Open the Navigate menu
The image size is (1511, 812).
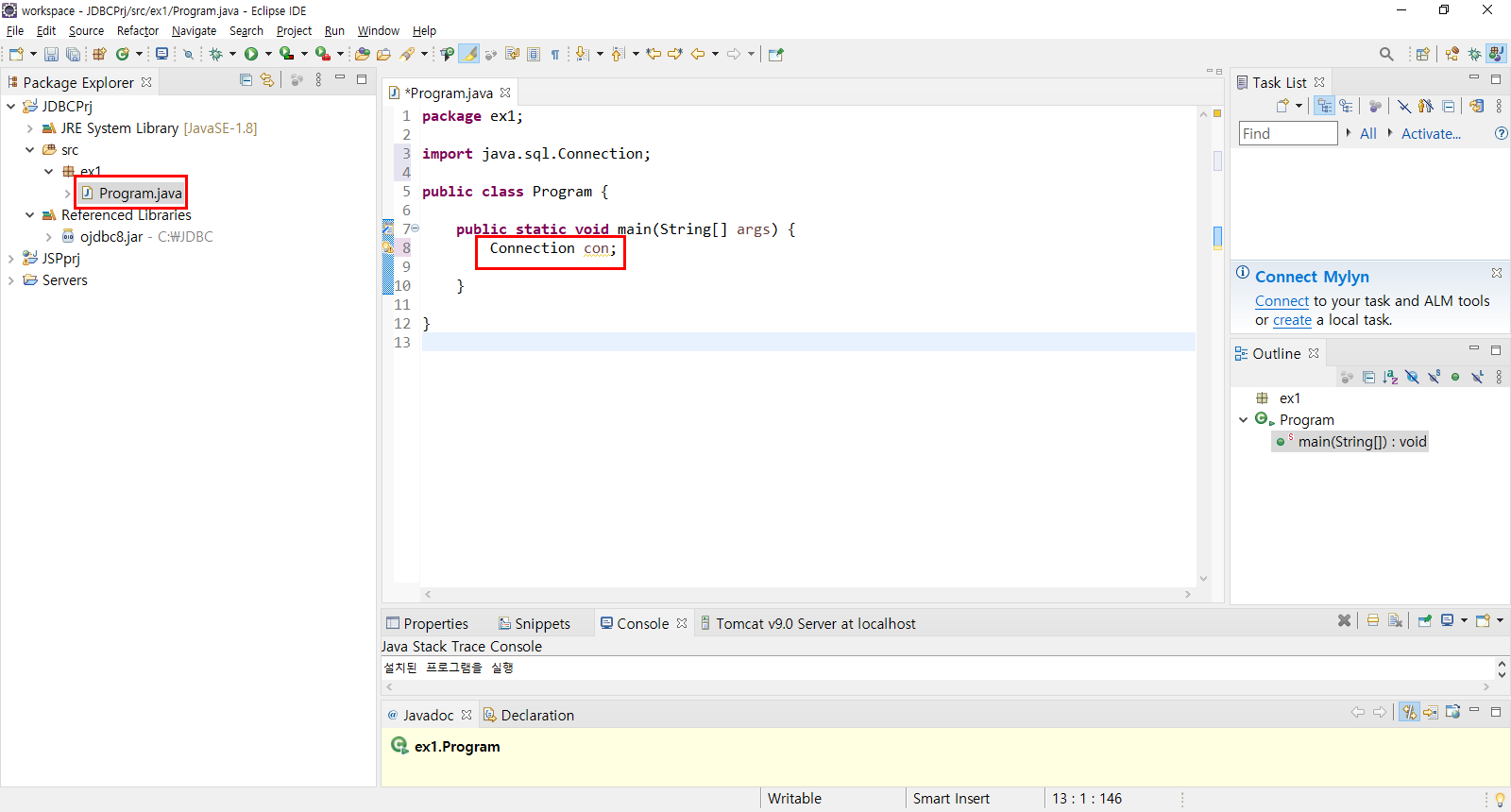[x=194, y=31]
